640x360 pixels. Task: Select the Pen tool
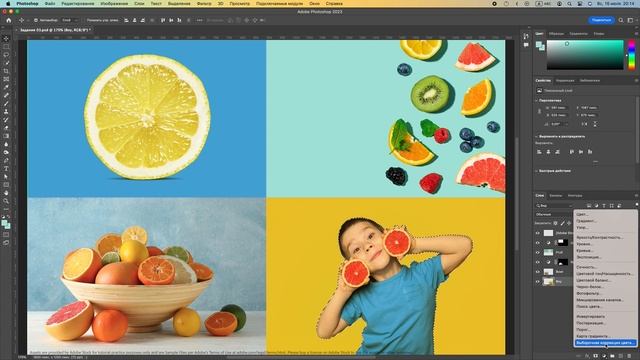[6, 160]
